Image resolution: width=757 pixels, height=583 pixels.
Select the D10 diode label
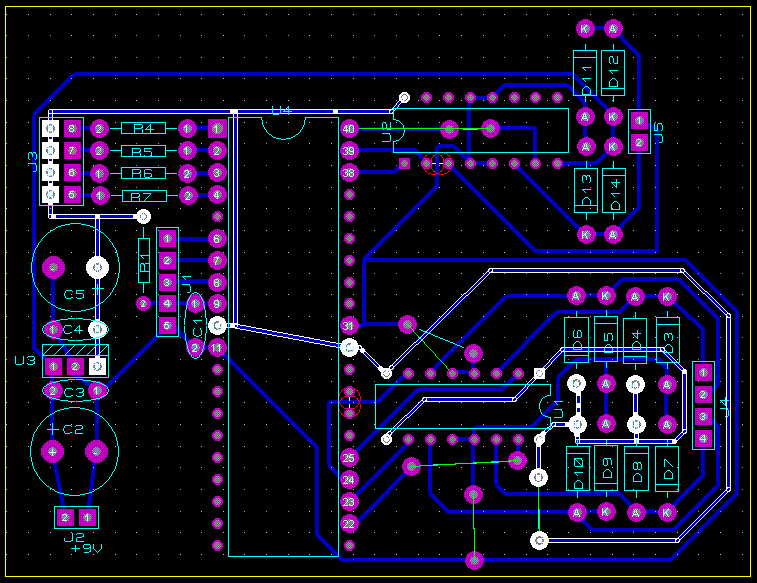click(578, 473)
